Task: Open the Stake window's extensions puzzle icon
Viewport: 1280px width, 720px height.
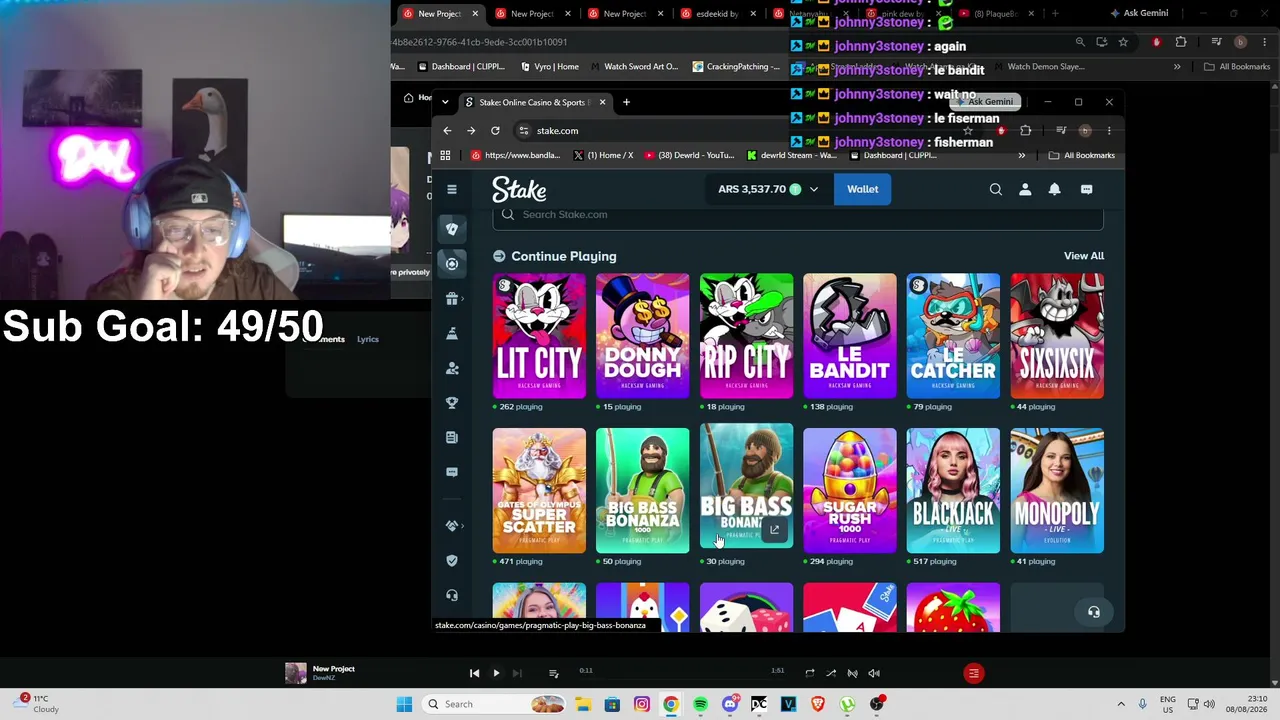Action: point(1025,131)
